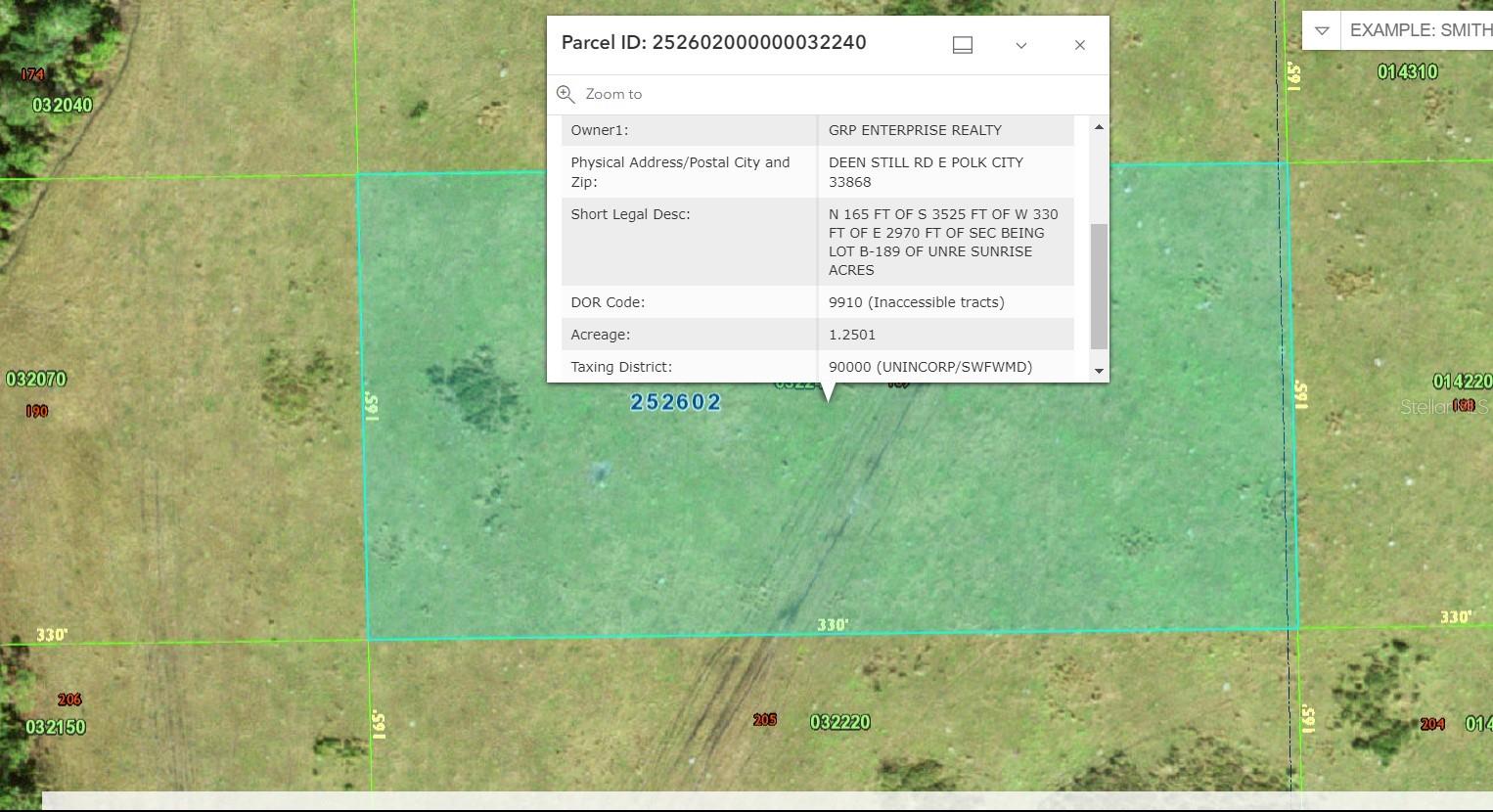Click red lot number 174

pos(32,74)
